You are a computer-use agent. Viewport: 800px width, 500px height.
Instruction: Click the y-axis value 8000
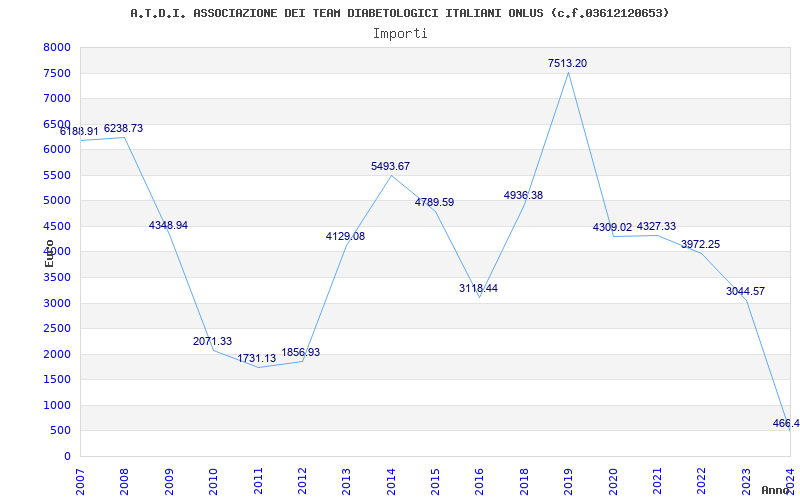(57, 47)
